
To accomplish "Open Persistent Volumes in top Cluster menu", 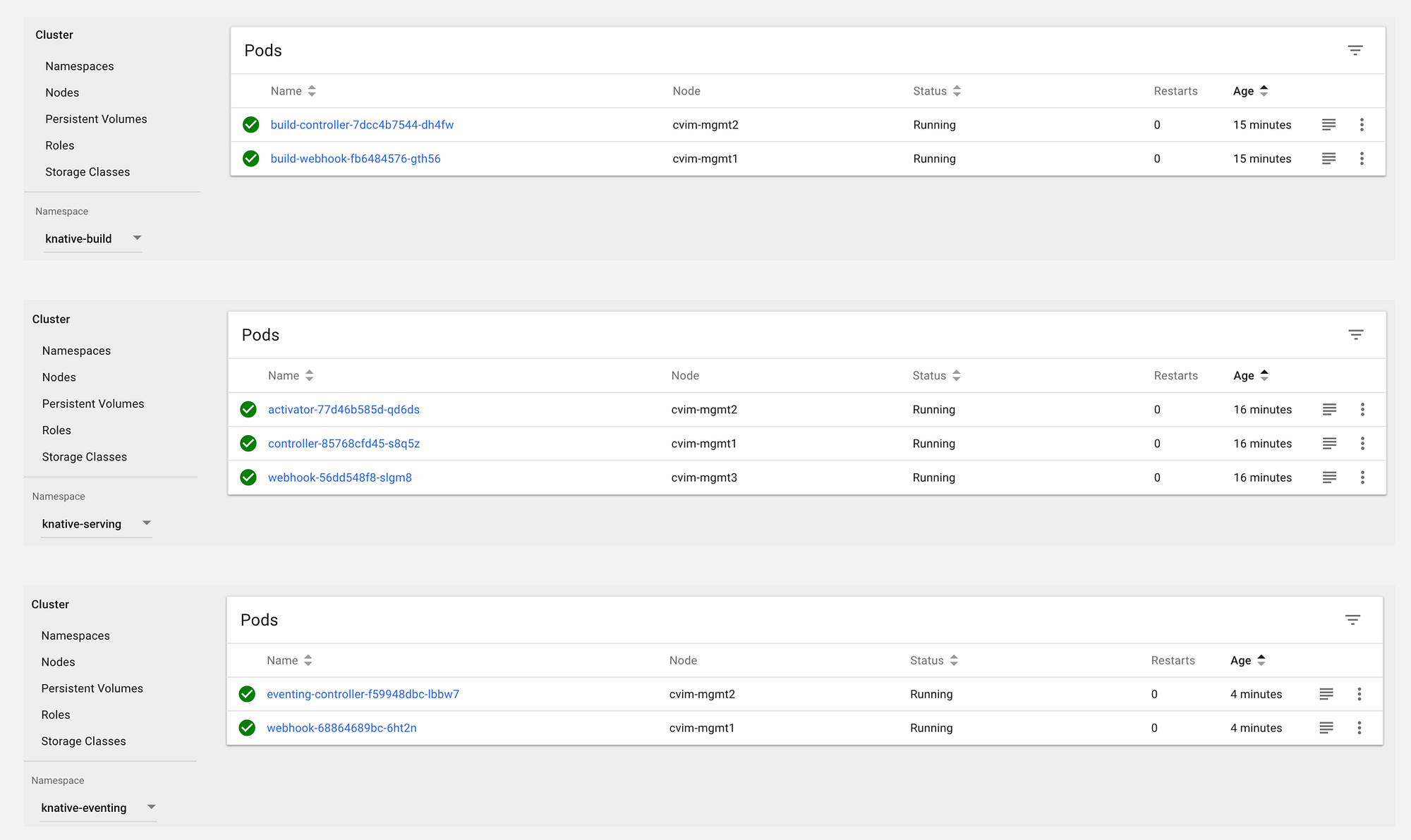I will click(x=96, y=119).
